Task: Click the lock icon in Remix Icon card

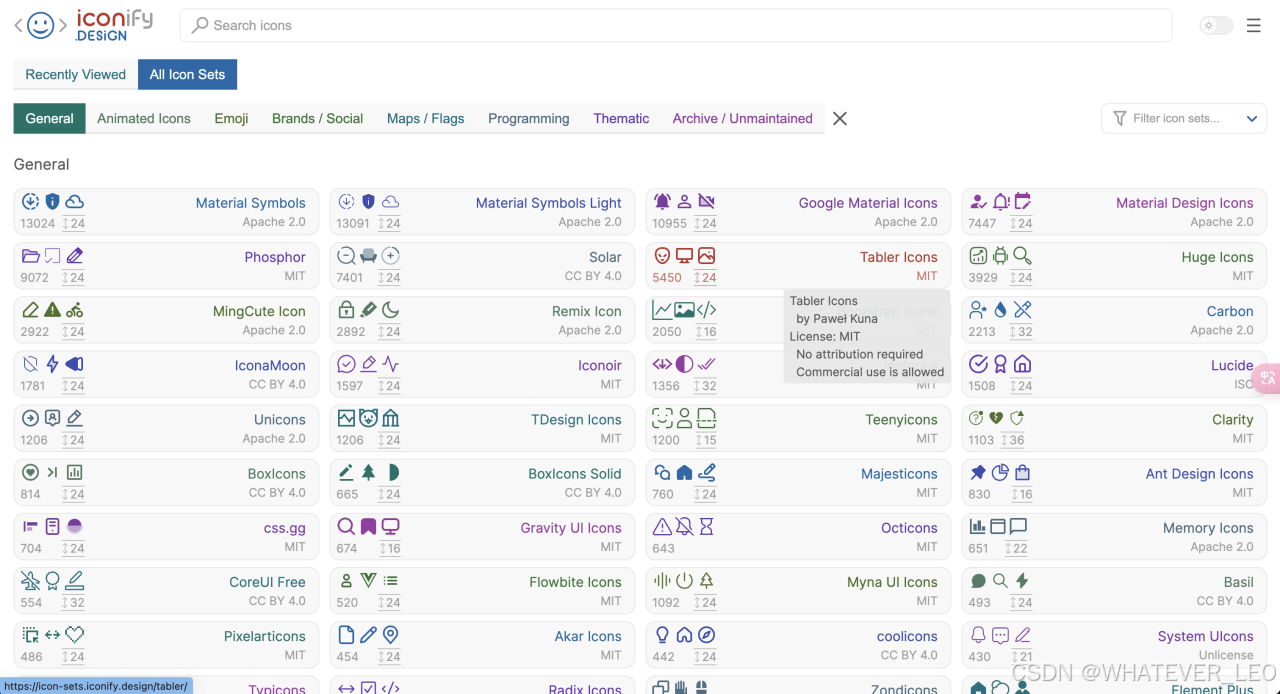Action: (x=346, y=310)
